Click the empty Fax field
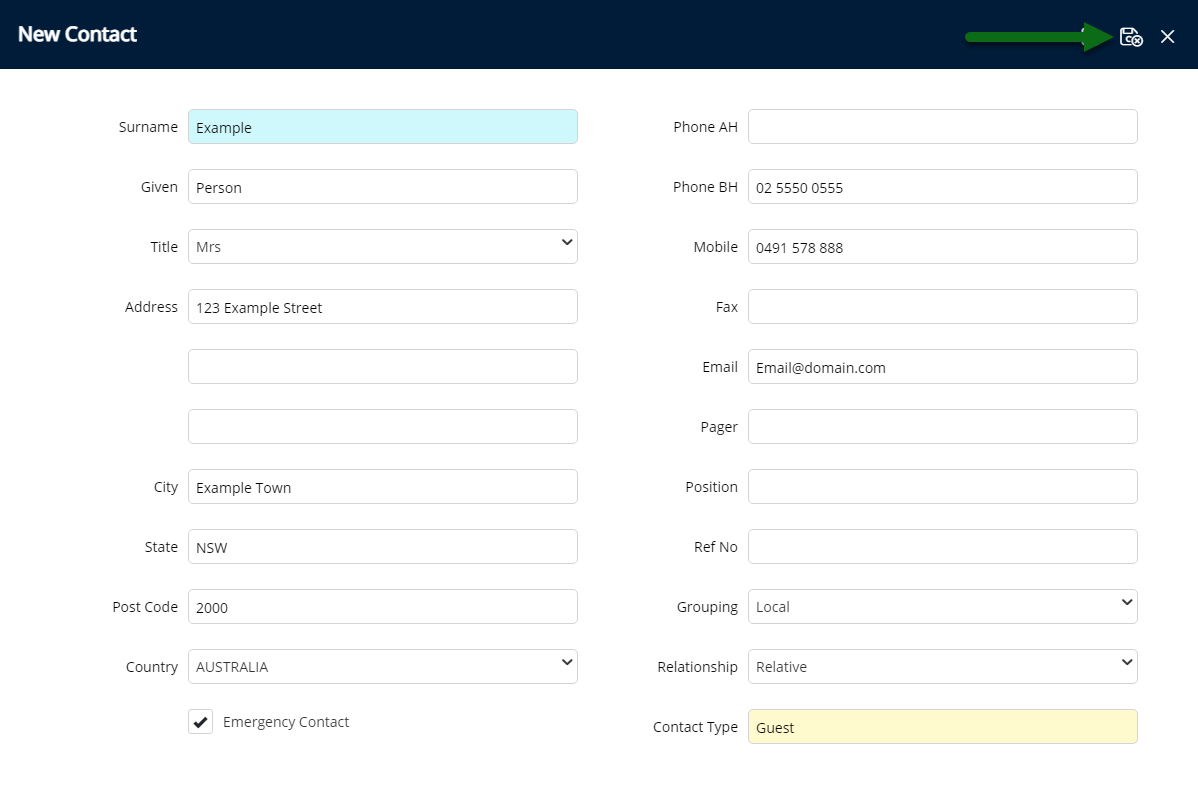The height and width of the screenshot is (788, 1198). point(942,307)
